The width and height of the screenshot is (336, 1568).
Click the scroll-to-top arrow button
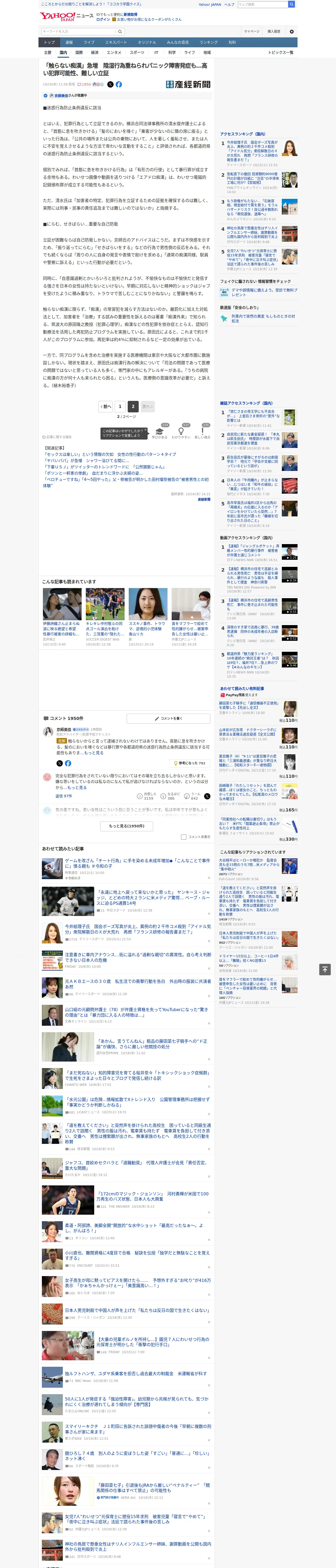pos(325,969)
